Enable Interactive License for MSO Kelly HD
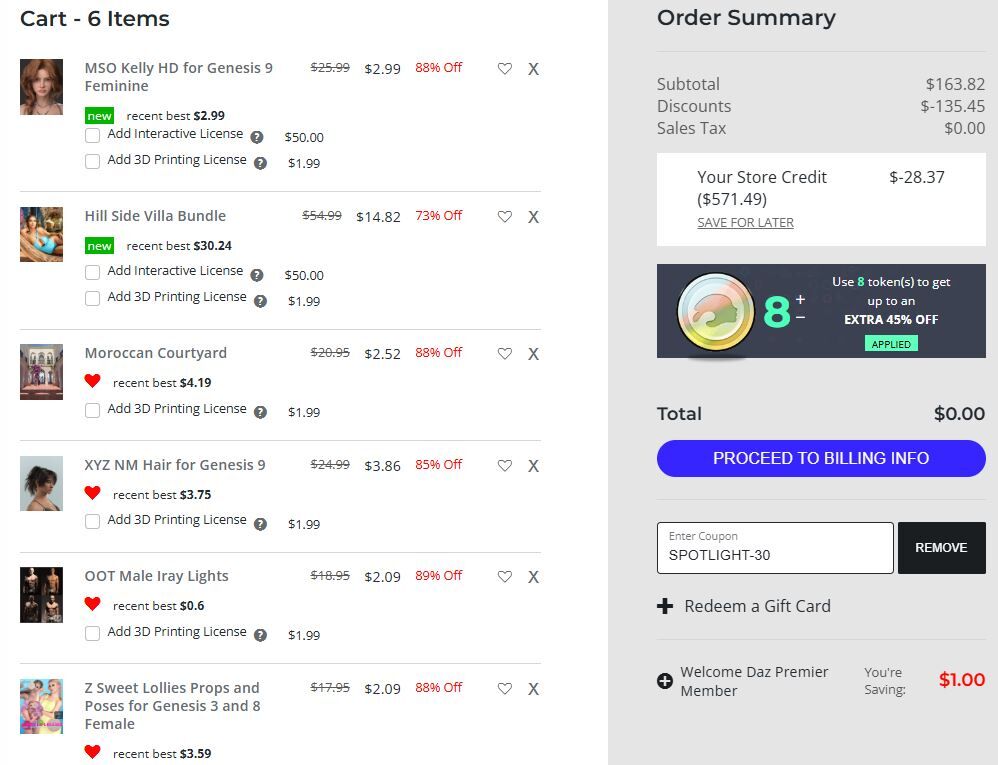 coord(93,136)
